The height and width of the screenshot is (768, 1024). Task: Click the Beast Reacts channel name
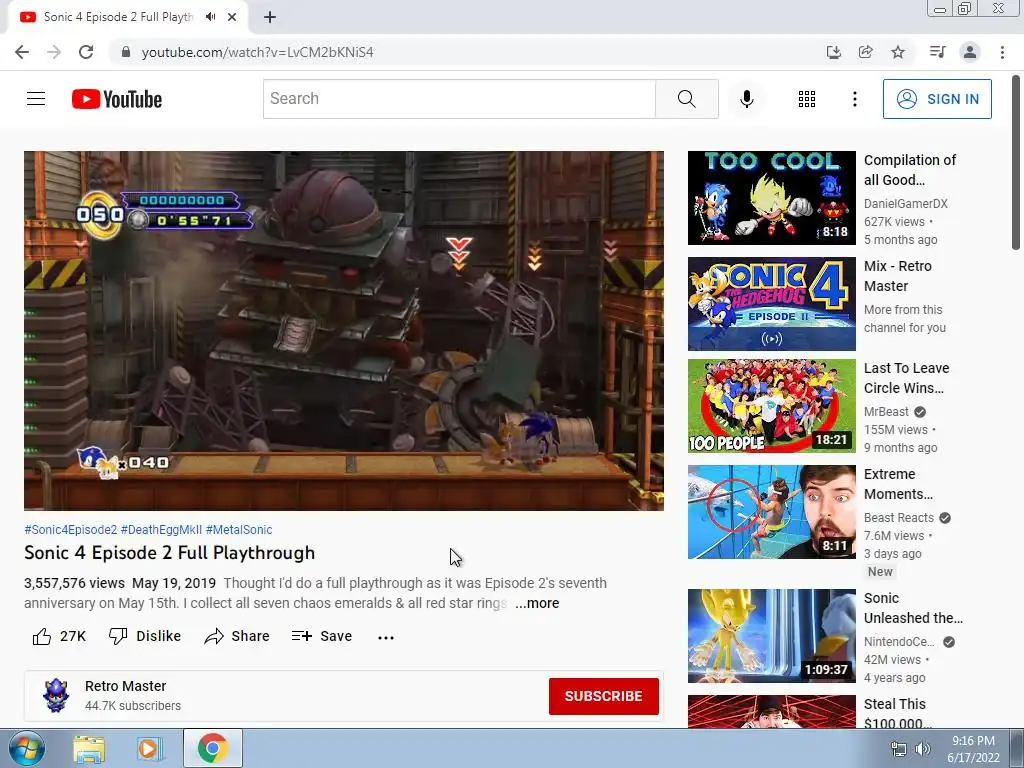tap(899, 518)
